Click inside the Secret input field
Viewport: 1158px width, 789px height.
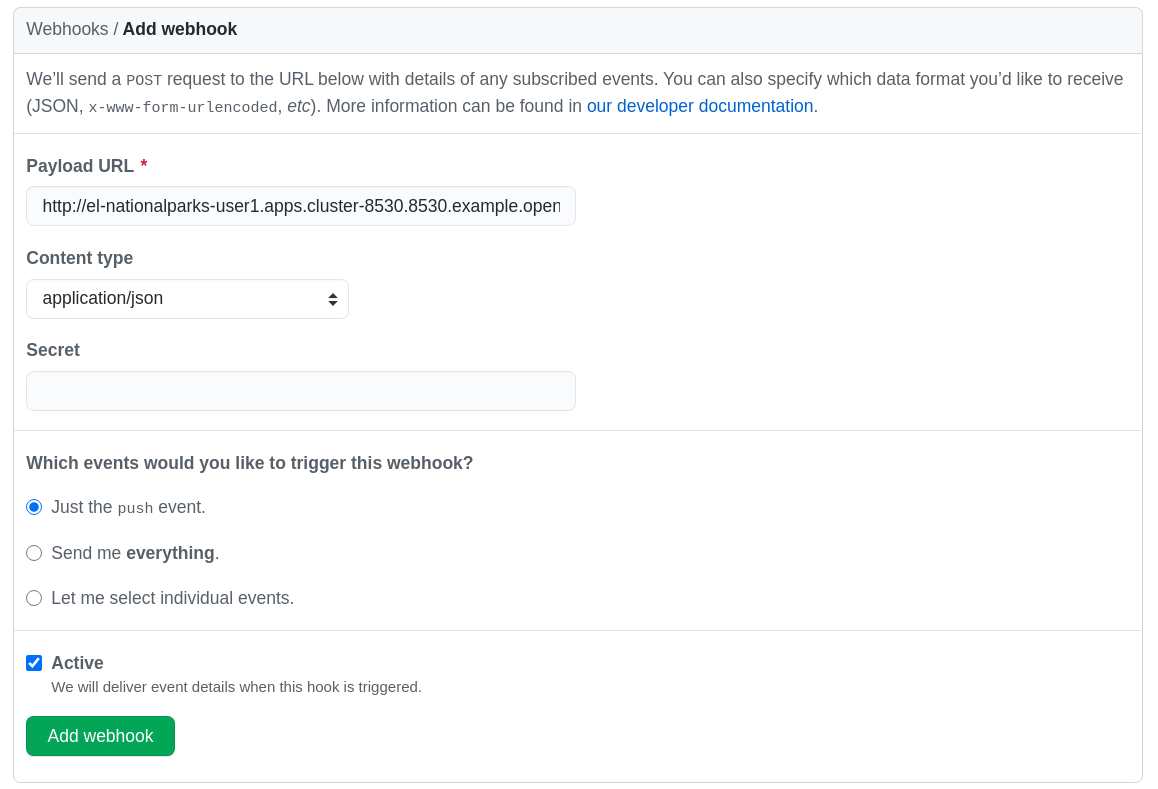tap(300, 391)
